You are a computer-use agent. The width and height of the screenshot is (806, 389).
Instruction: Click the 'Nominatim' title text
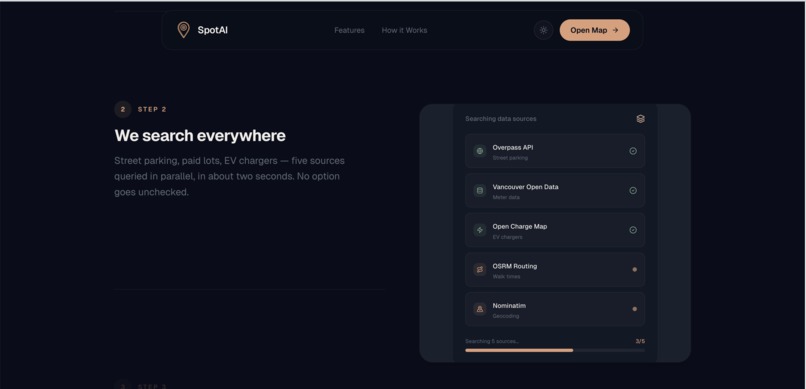point(509,306)
